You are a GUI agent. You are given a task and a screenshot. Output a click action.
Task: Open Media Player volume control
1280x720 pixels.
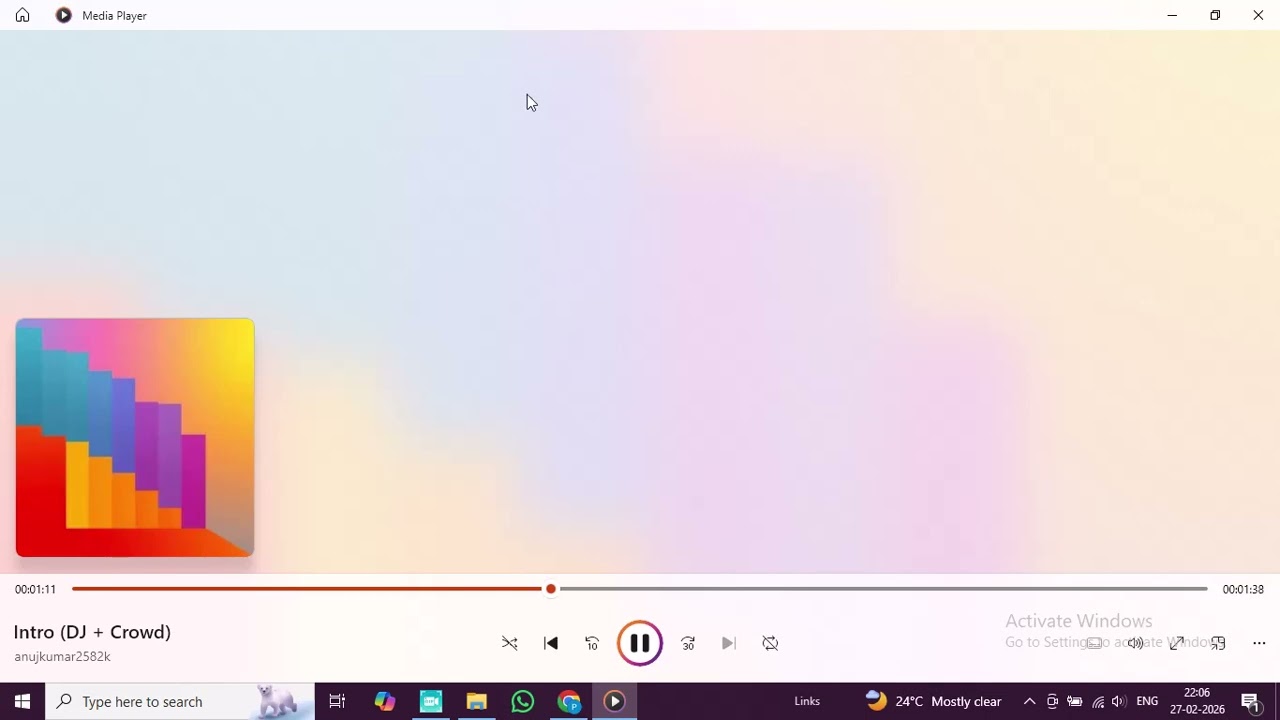[1135, 643]
